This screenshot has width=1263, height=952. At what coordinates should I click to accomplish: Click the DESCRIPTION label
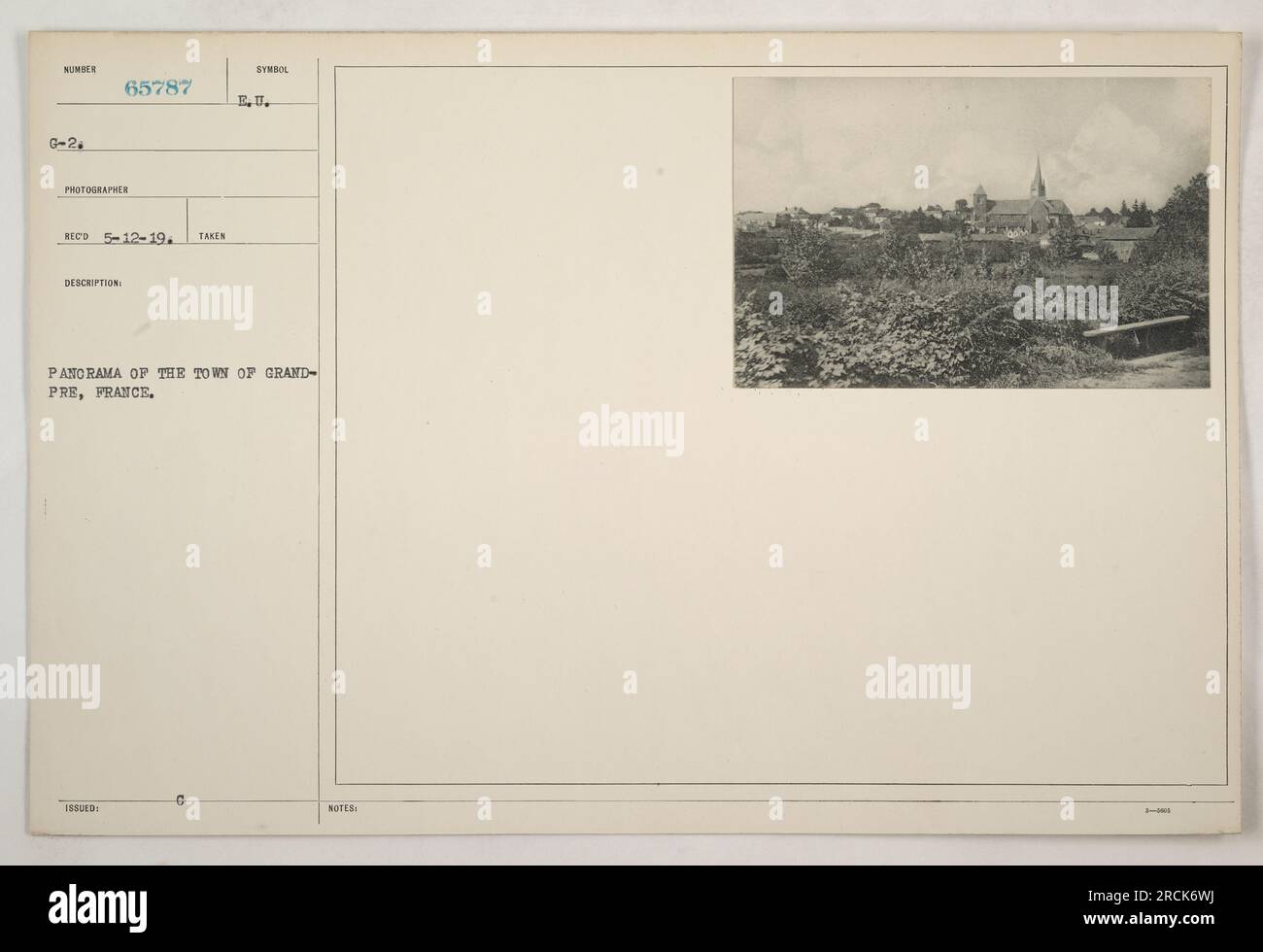tap(93, 284)
